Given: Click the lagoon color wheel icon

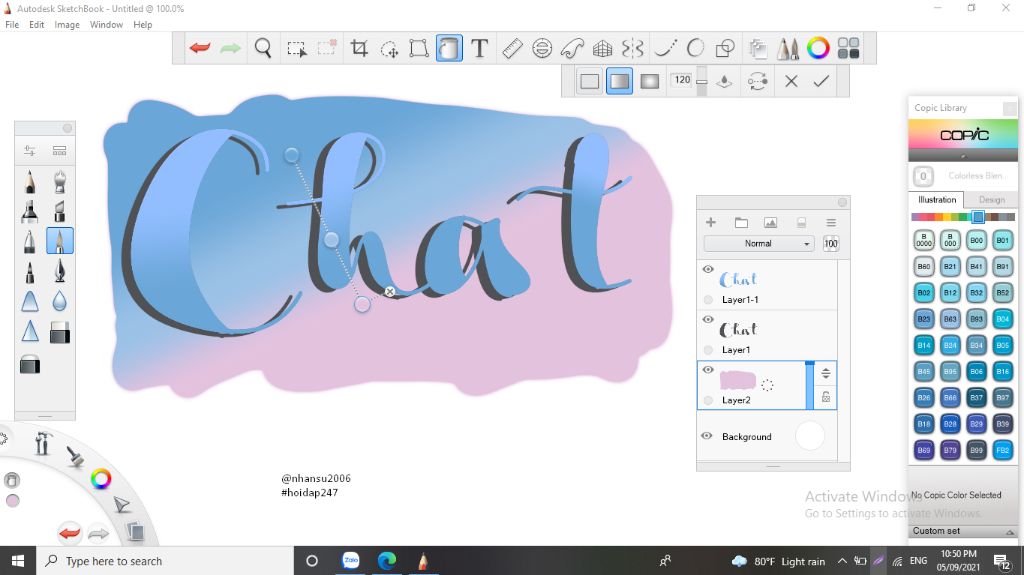Looking at the screenshot, I should [x=101, y=479].
